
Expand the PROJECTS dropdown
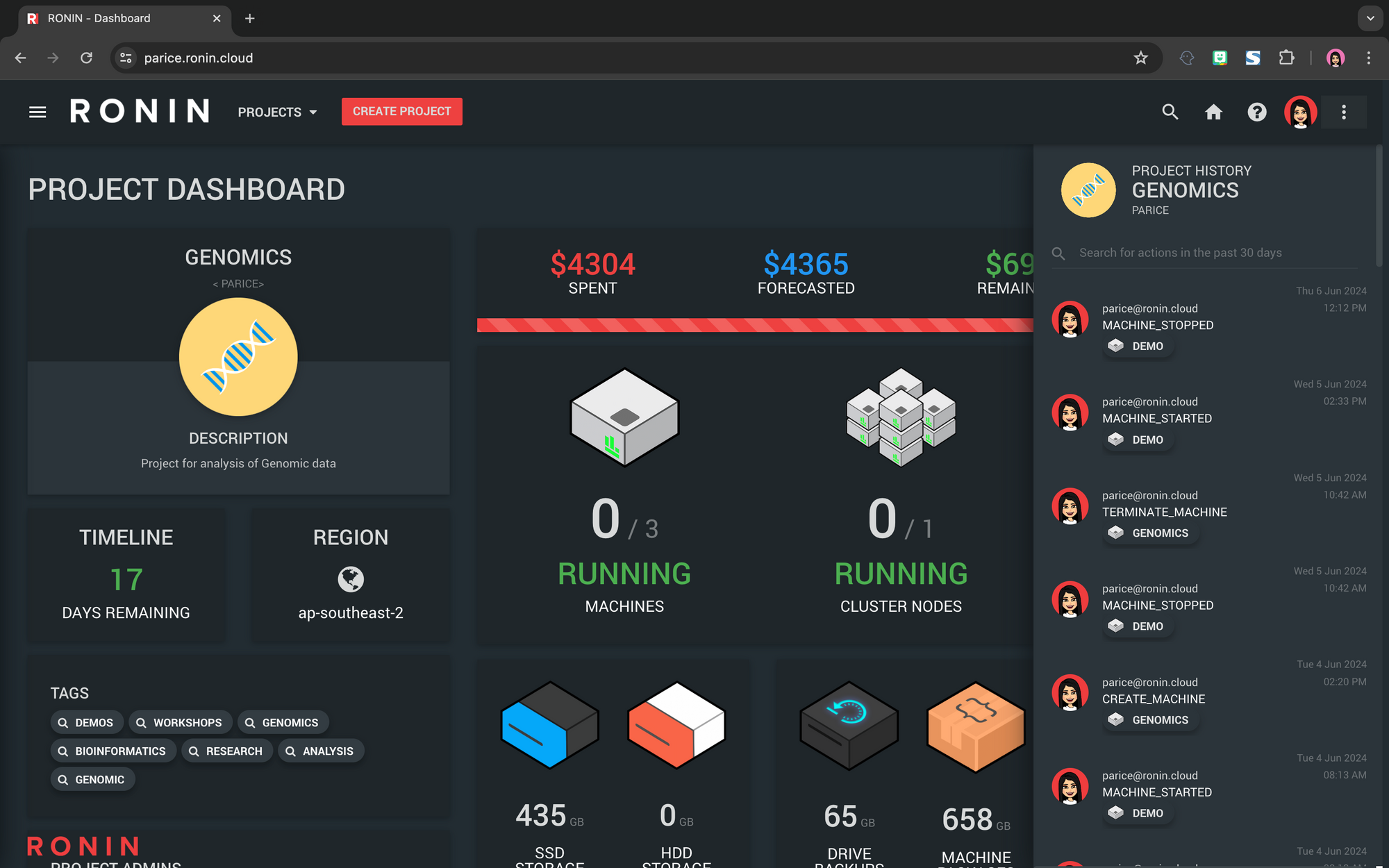(x=277, y=112)
